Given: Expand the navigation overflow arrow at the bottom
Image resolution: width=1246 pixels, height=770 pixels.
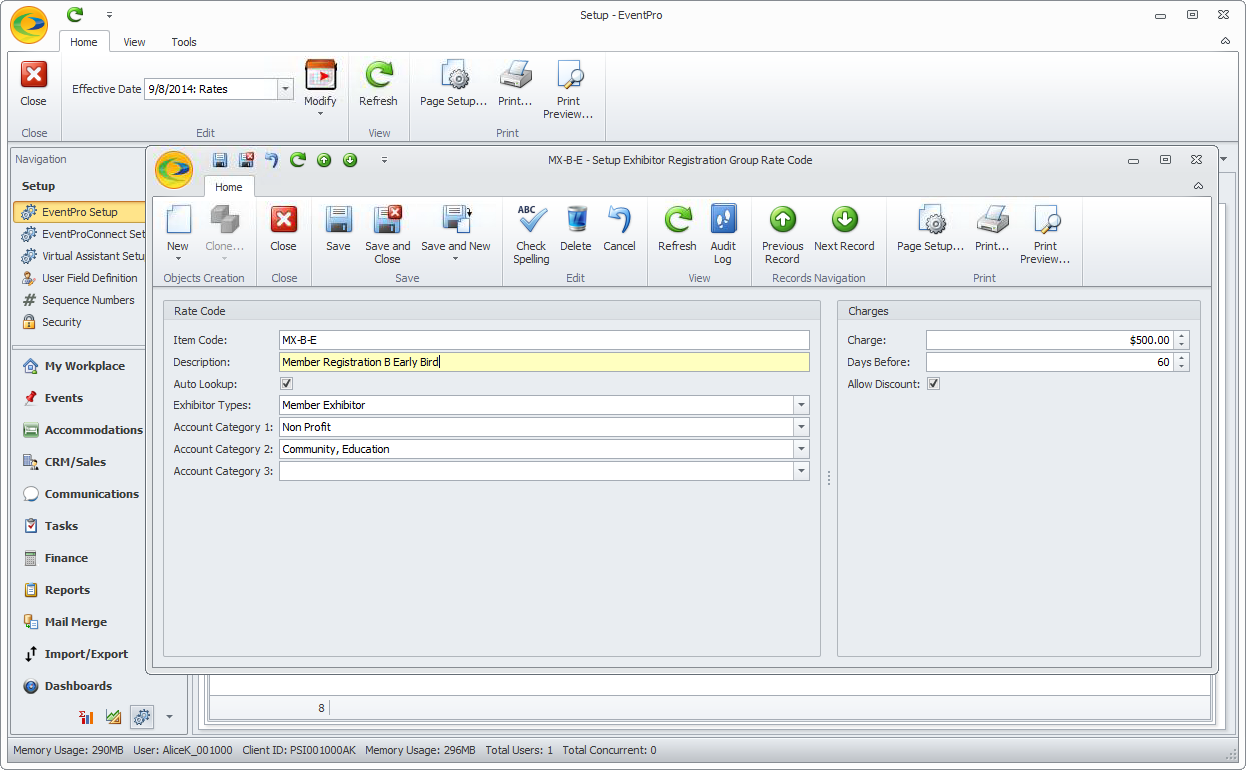Looking at the screenshot, I should tap(169, 716).
